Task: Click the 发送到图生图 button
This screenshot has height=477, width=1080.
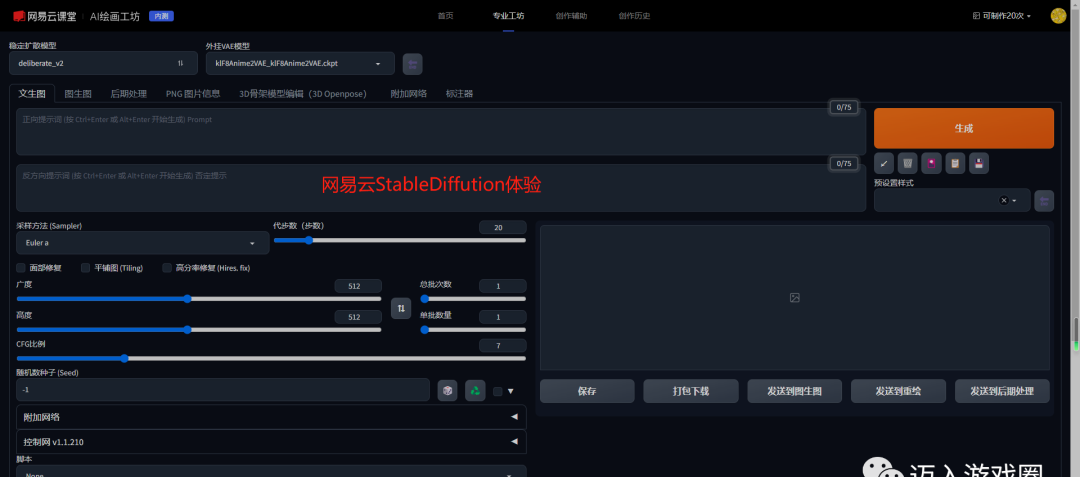Action: [794, 391]
